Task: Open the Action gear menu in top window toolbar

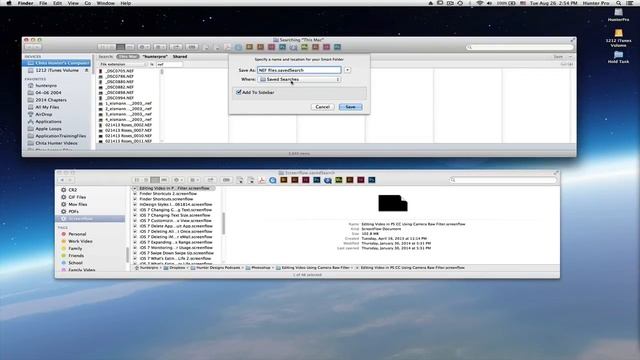Action: (x=144, y=47)
